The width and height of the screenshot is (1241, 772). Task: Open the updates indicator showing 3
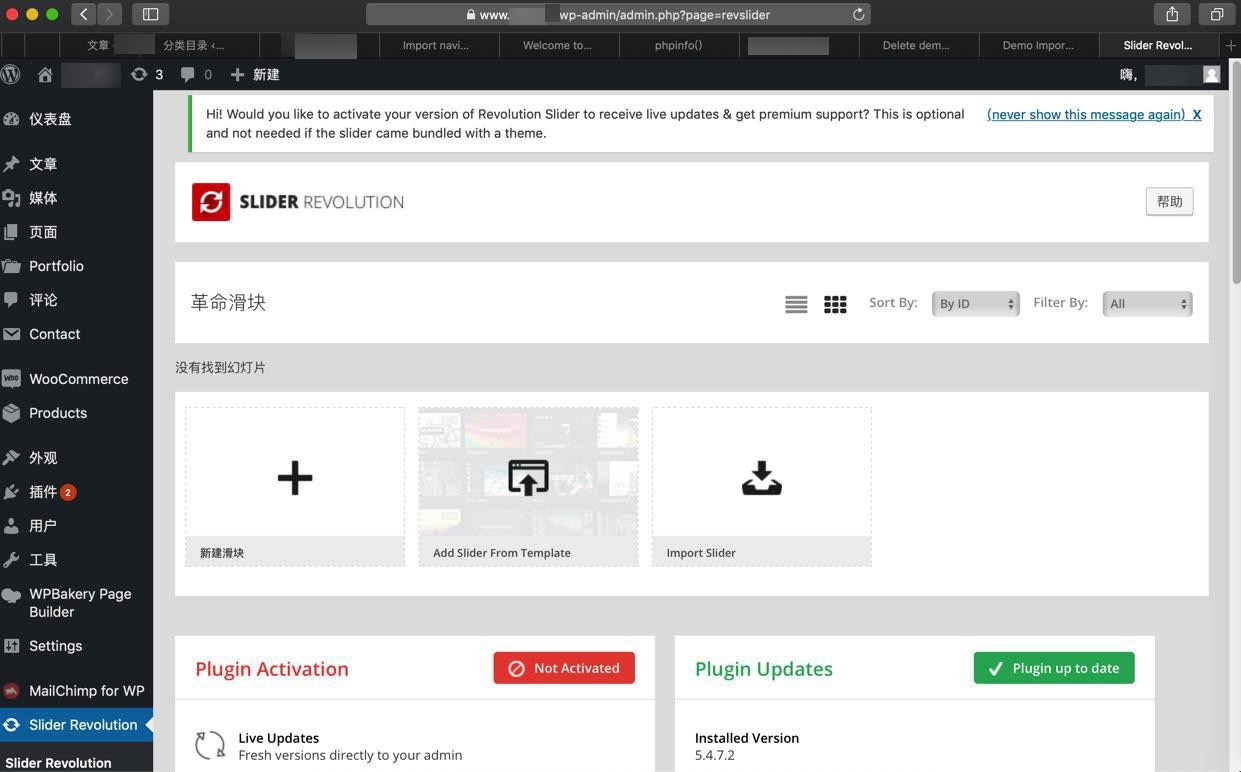pos(147,74)
